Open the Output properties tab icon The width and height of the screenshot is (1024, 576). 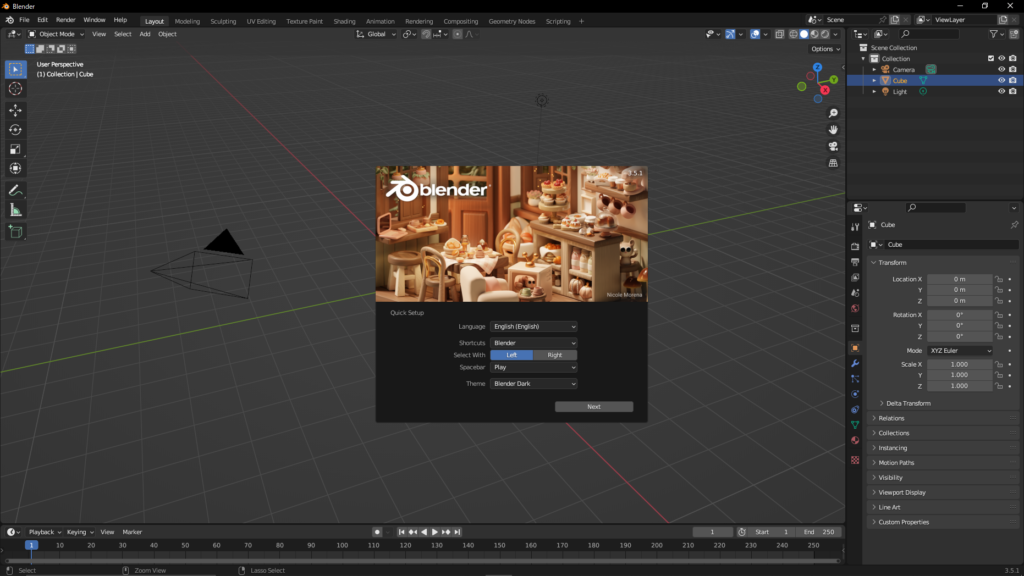click(x=855, y=263)
